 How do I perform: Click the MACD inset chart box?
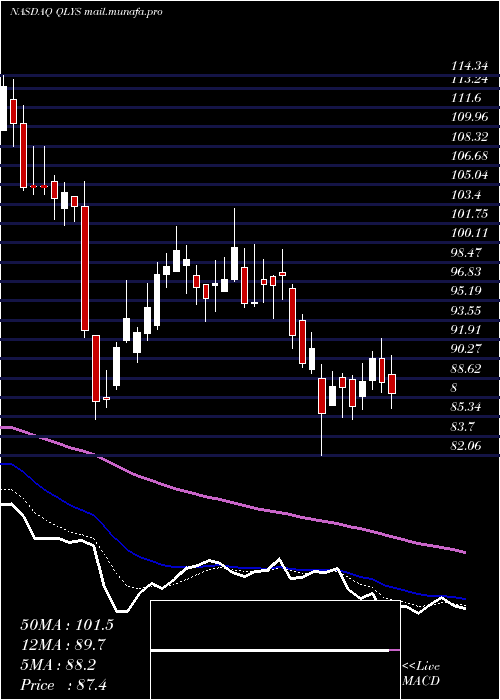click(x=275, y=650)
